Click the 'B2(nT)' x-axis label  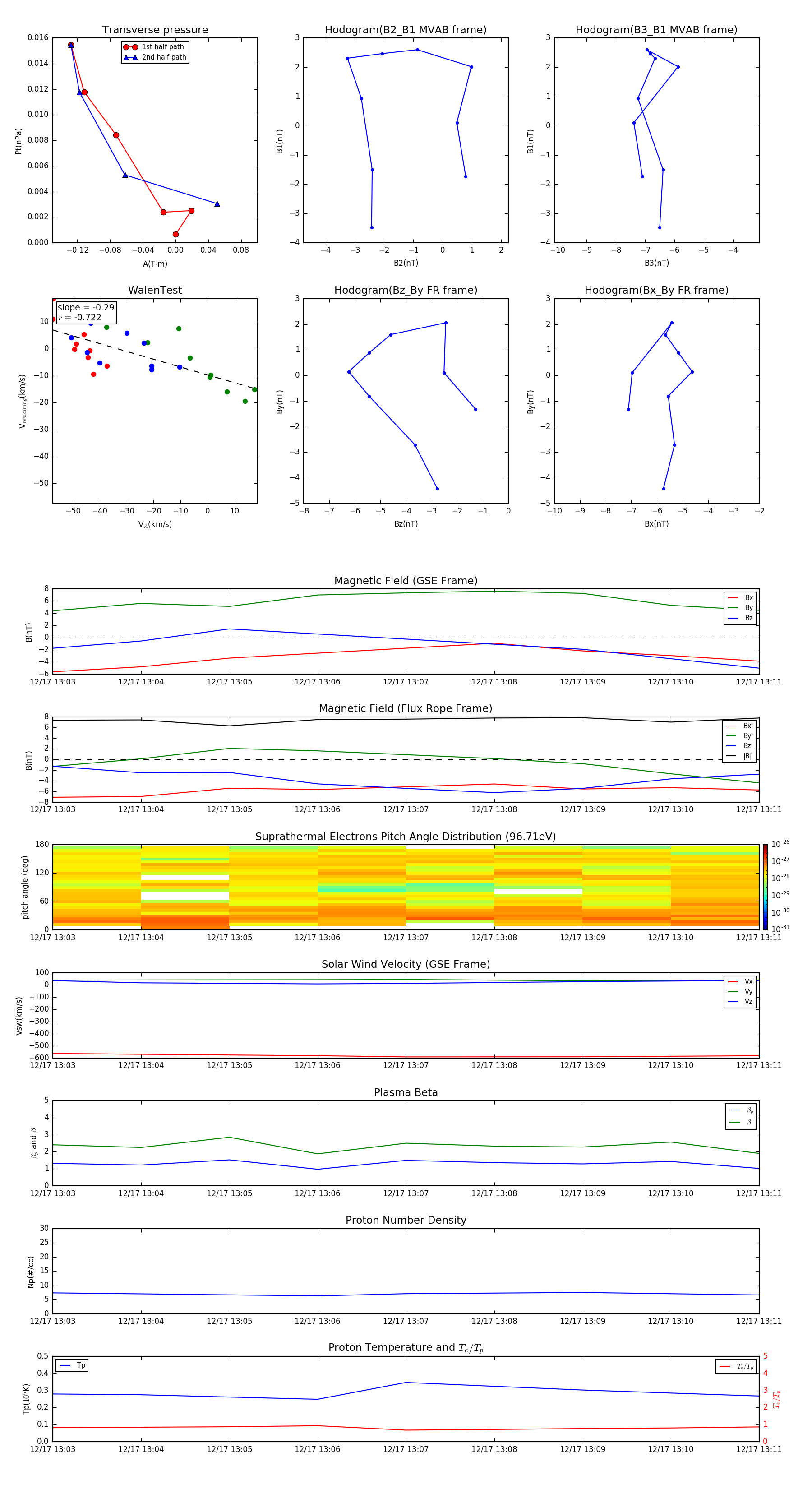pos(406,264)
